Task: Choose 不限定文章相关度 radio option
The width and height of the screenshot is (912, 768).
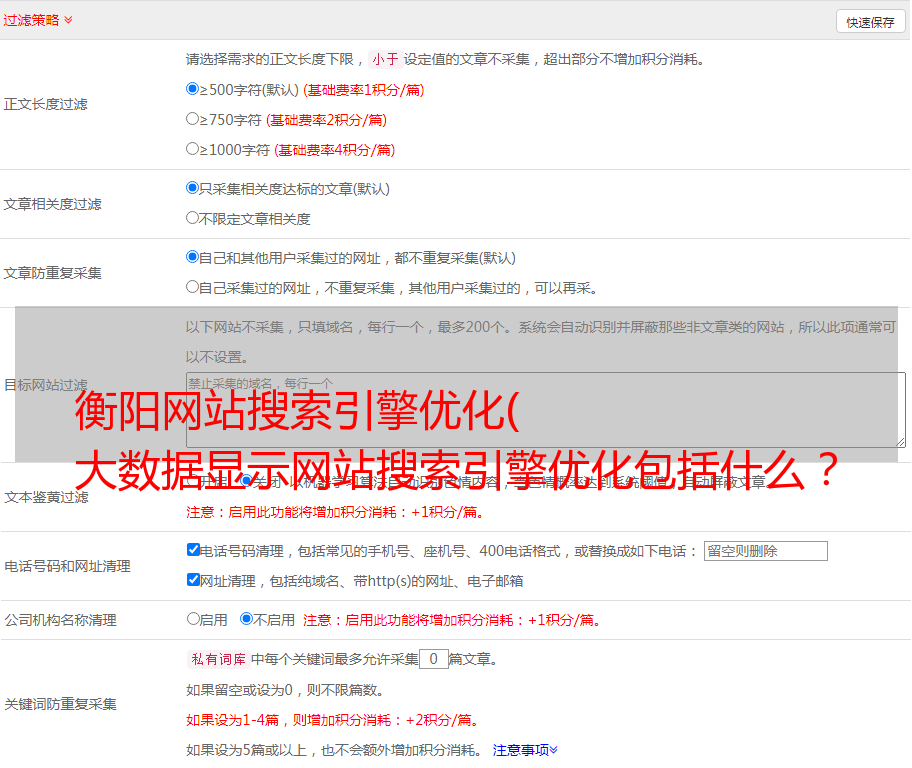Action: point(193,217)
